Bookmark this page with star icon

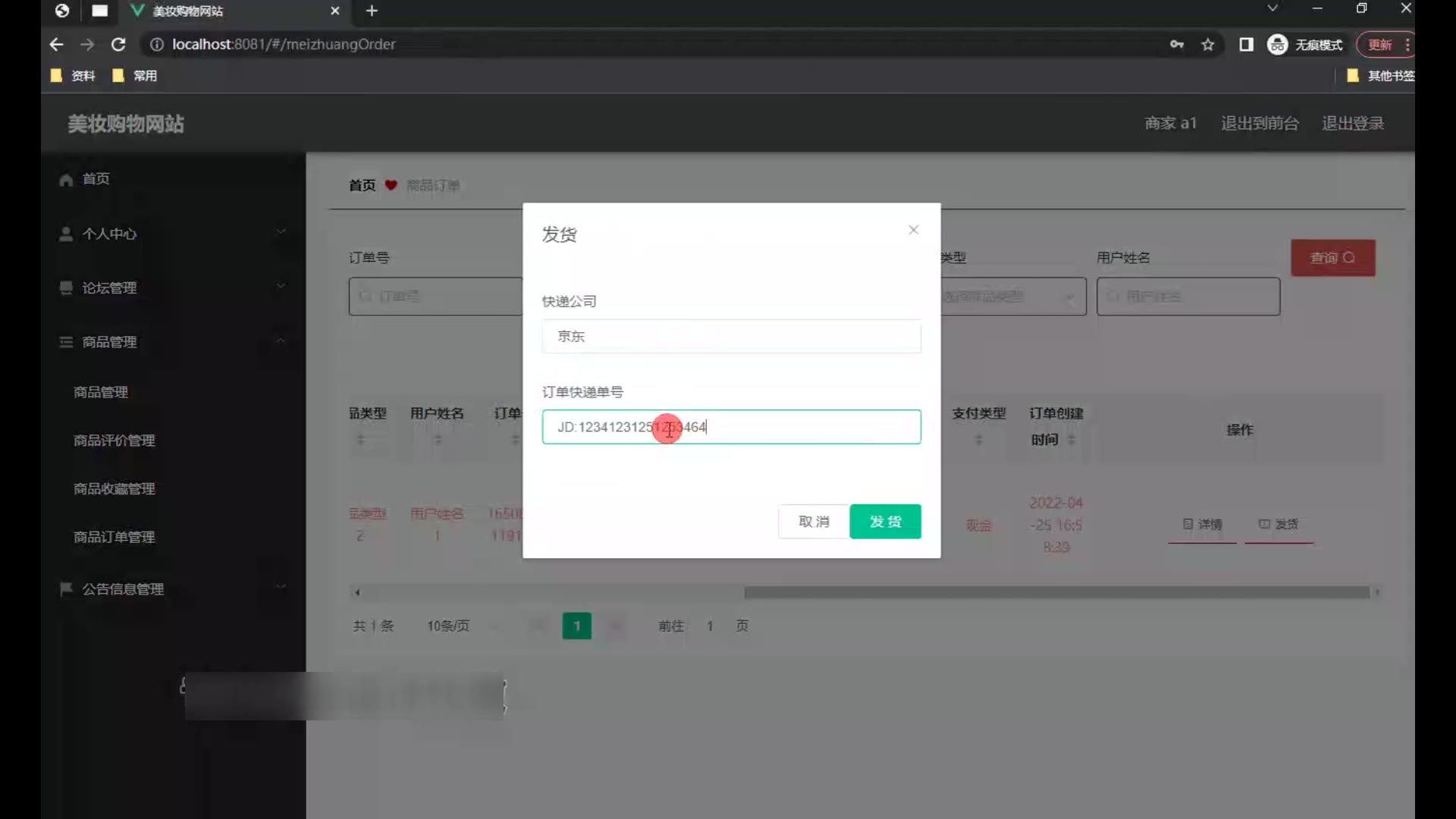coord(1208,45)
